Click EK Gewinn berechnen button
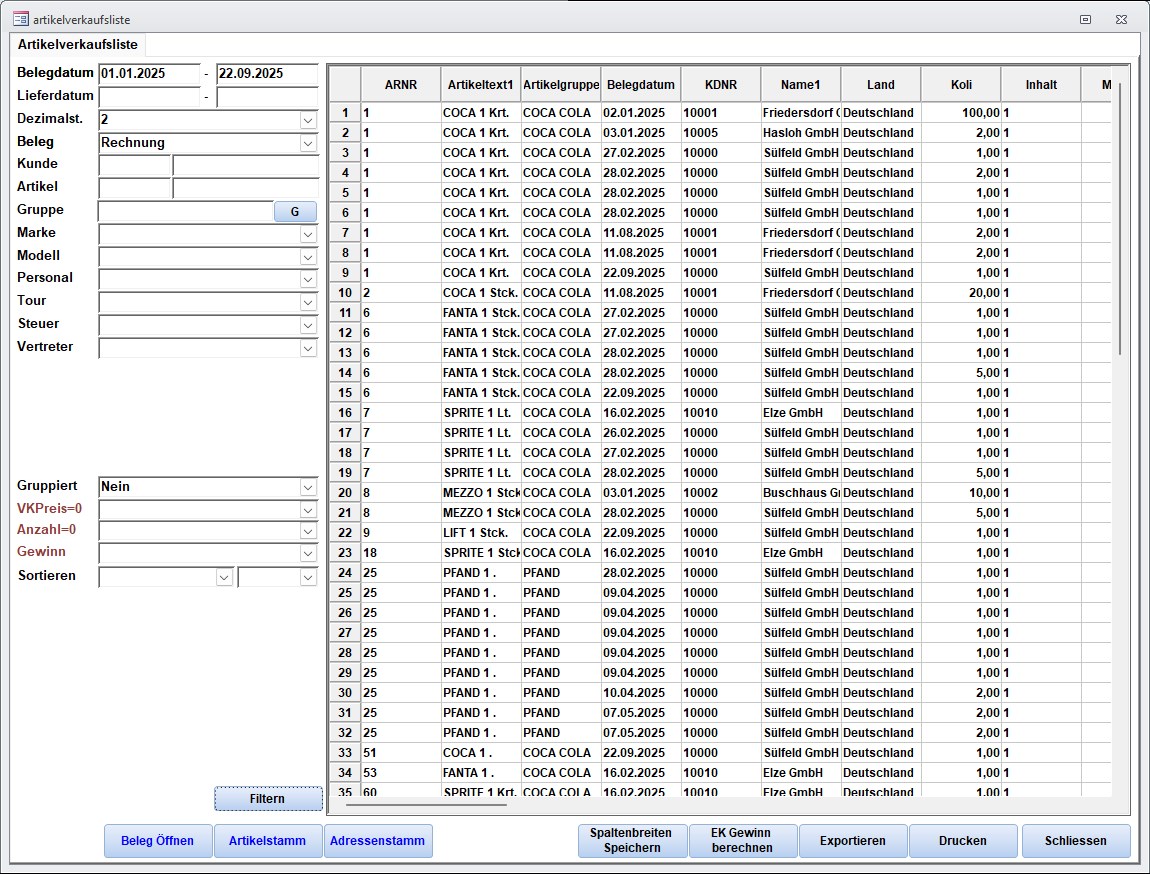The image size is (1150, 874). 742,841
